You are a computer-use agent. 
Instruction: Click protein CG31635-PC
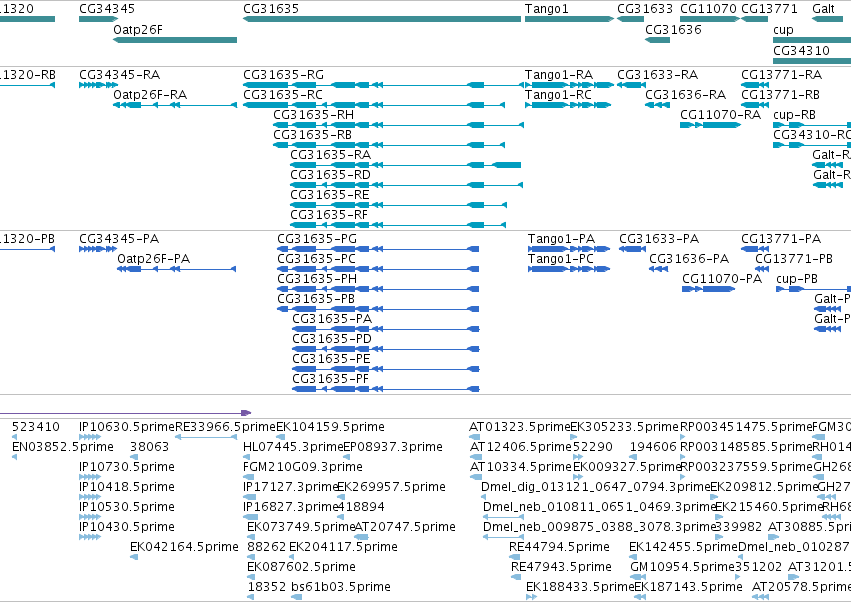coord(378,269)
